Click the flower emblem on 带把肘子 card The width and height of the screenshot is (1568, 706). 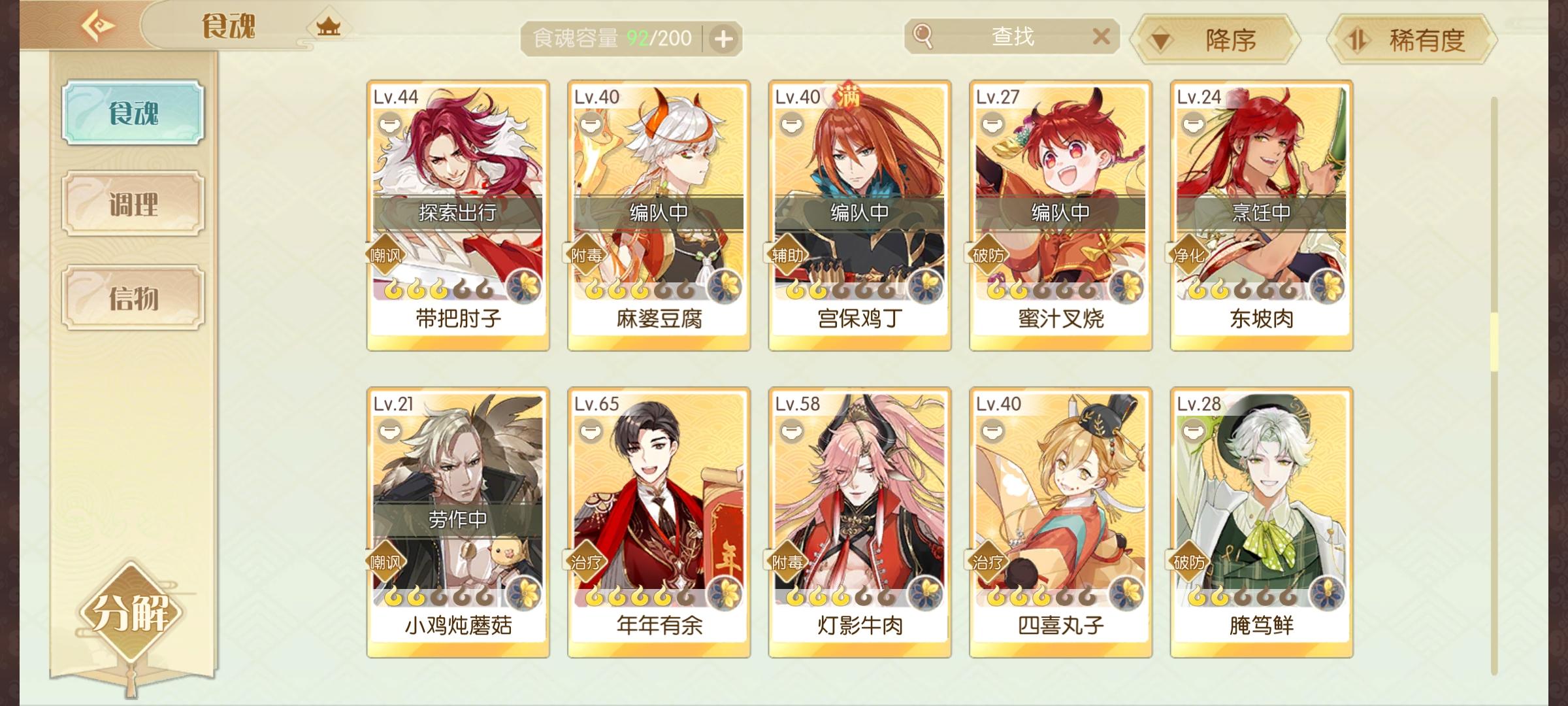click(524, 286)
